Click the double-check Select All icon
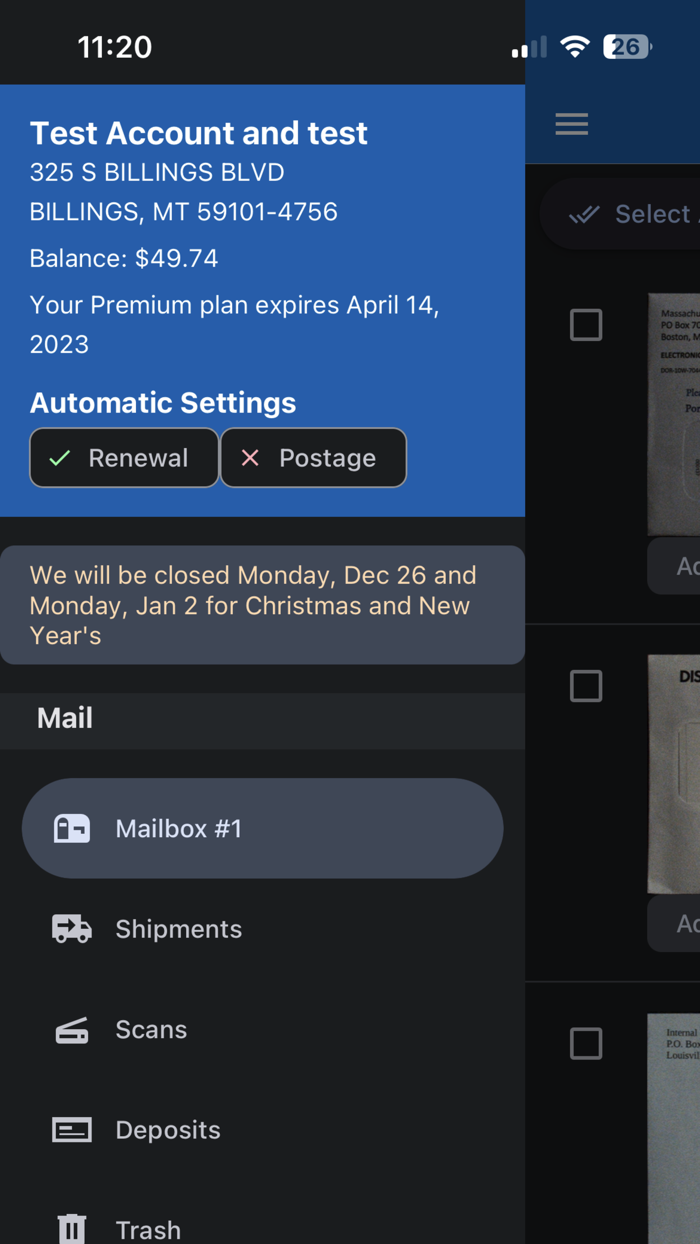 (583, 213)
